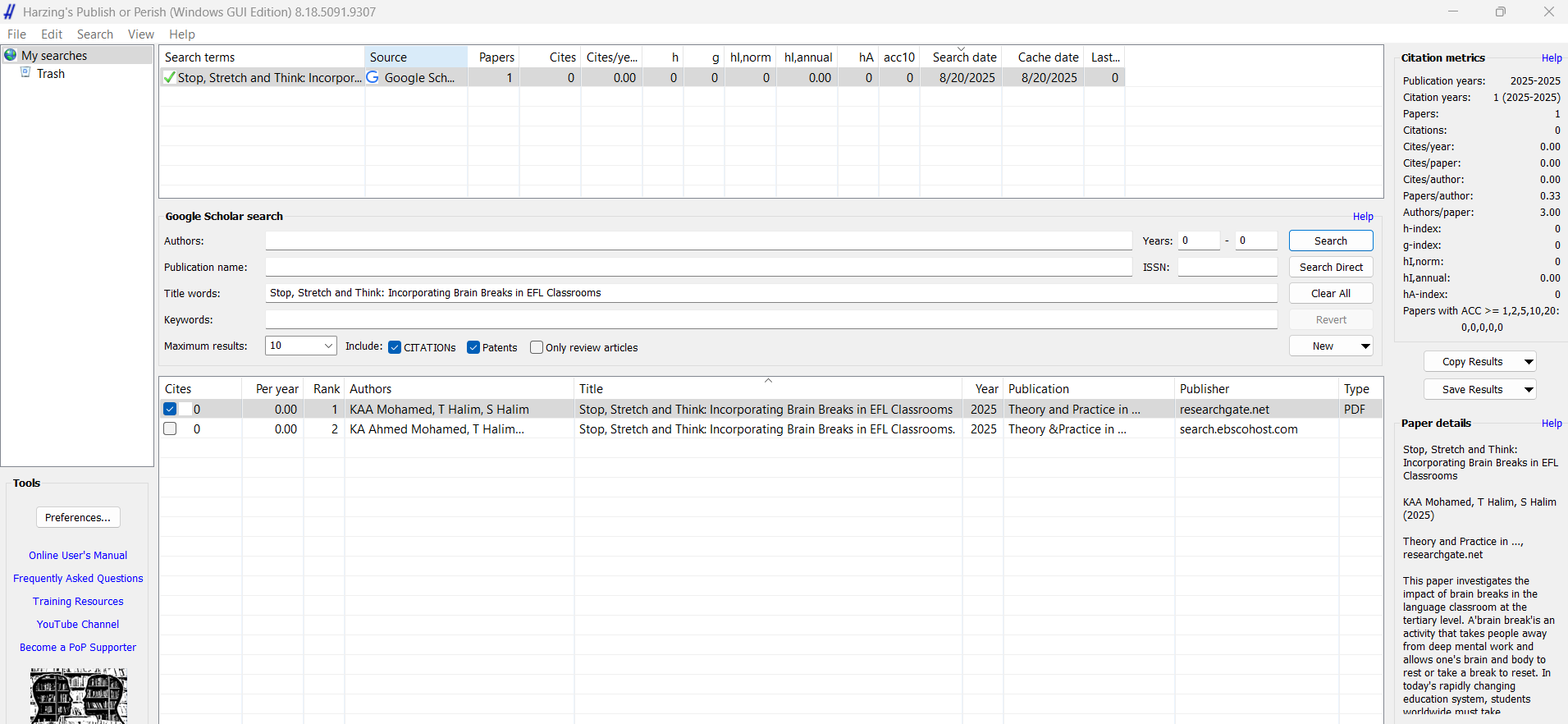
Task: Sort results by Title column header
Action: 768,388
